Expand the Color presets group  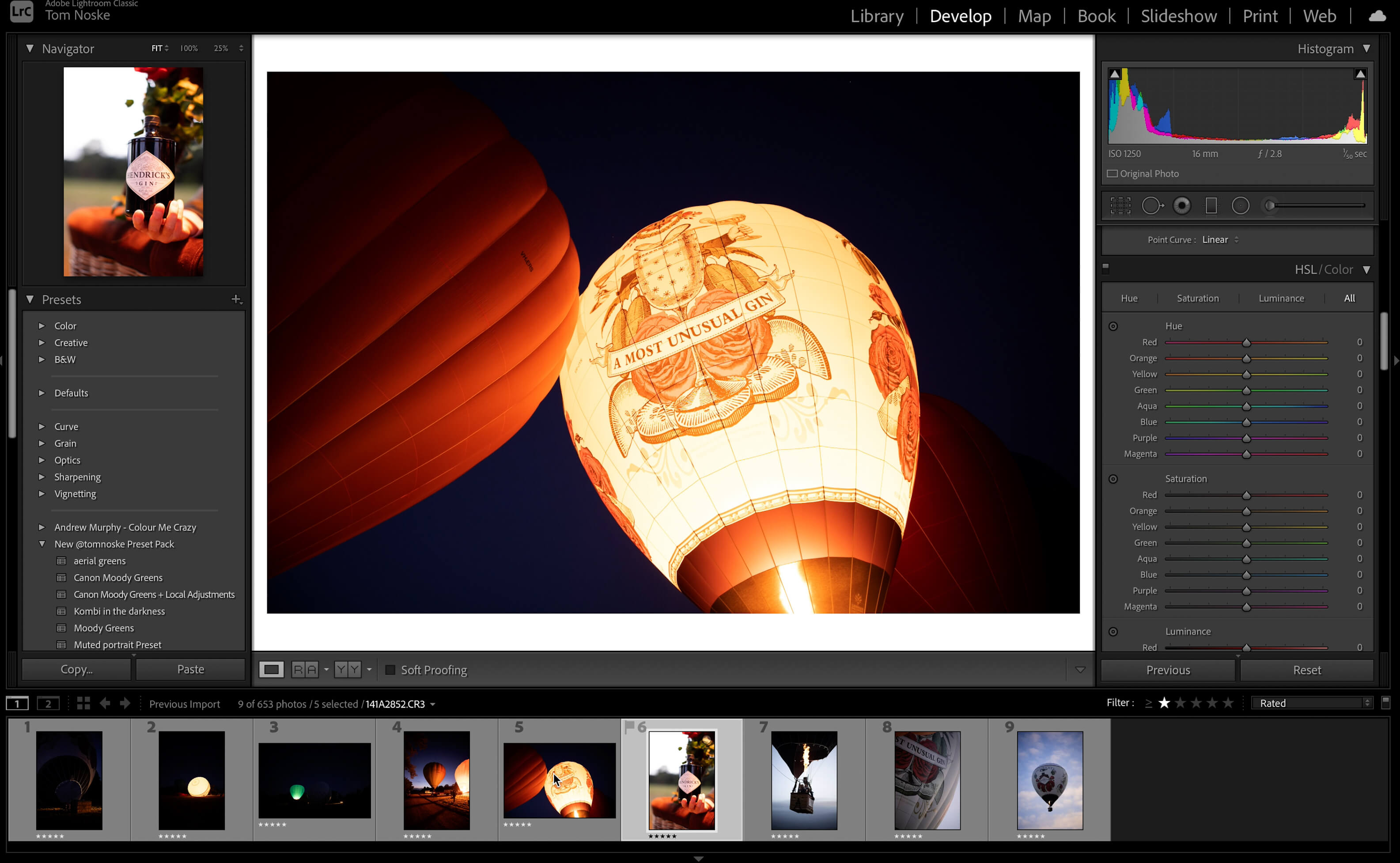(x=41, y=325)
